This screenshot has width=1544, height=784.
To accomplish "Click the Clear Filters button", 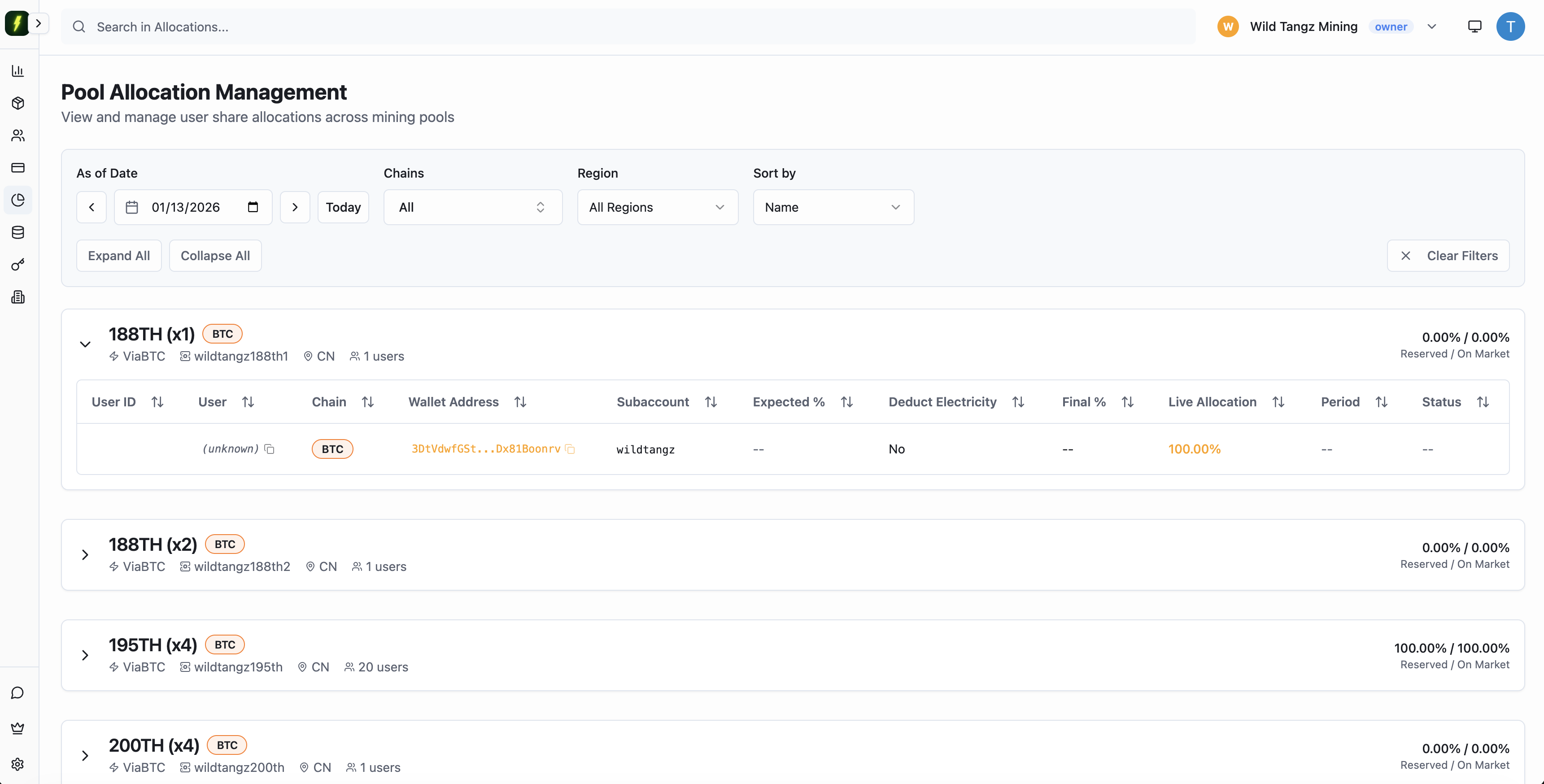I will [x=1448, y=256].
